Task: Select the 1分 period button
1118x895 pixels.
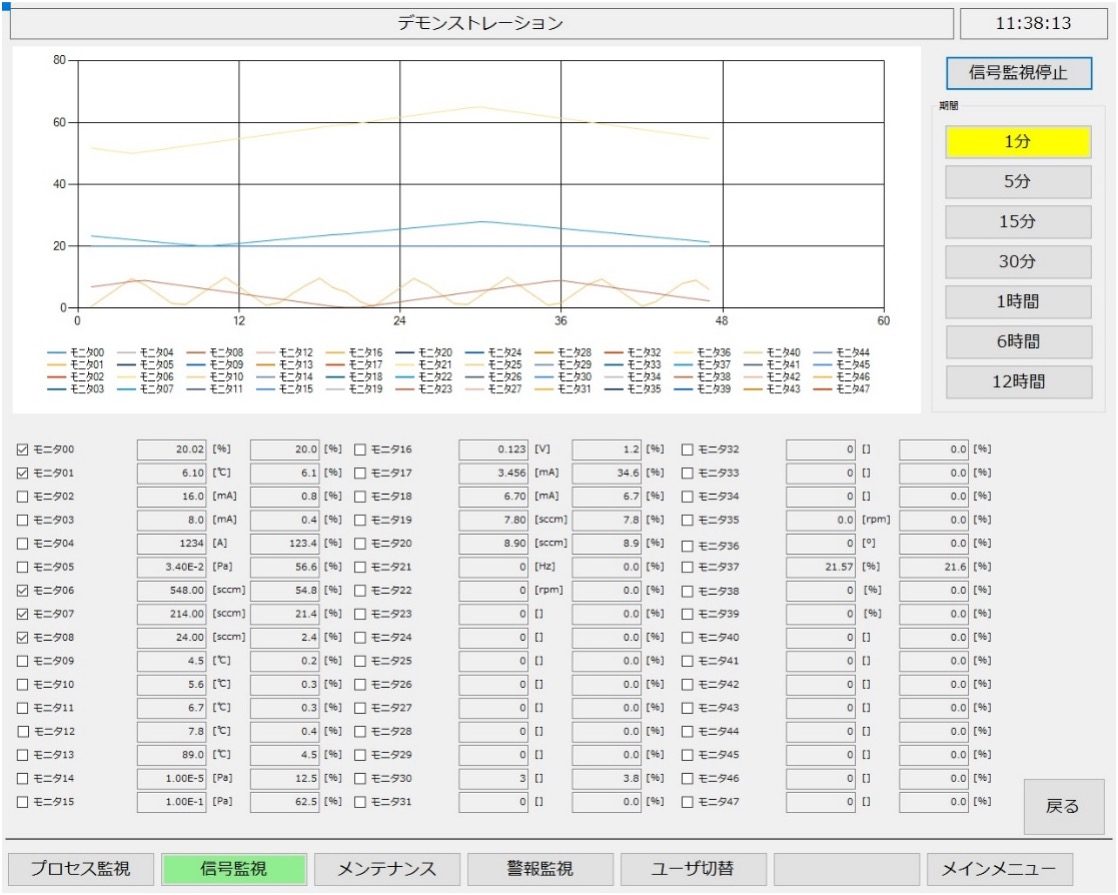Action: pyautogui.click(x=1018, y=141)
